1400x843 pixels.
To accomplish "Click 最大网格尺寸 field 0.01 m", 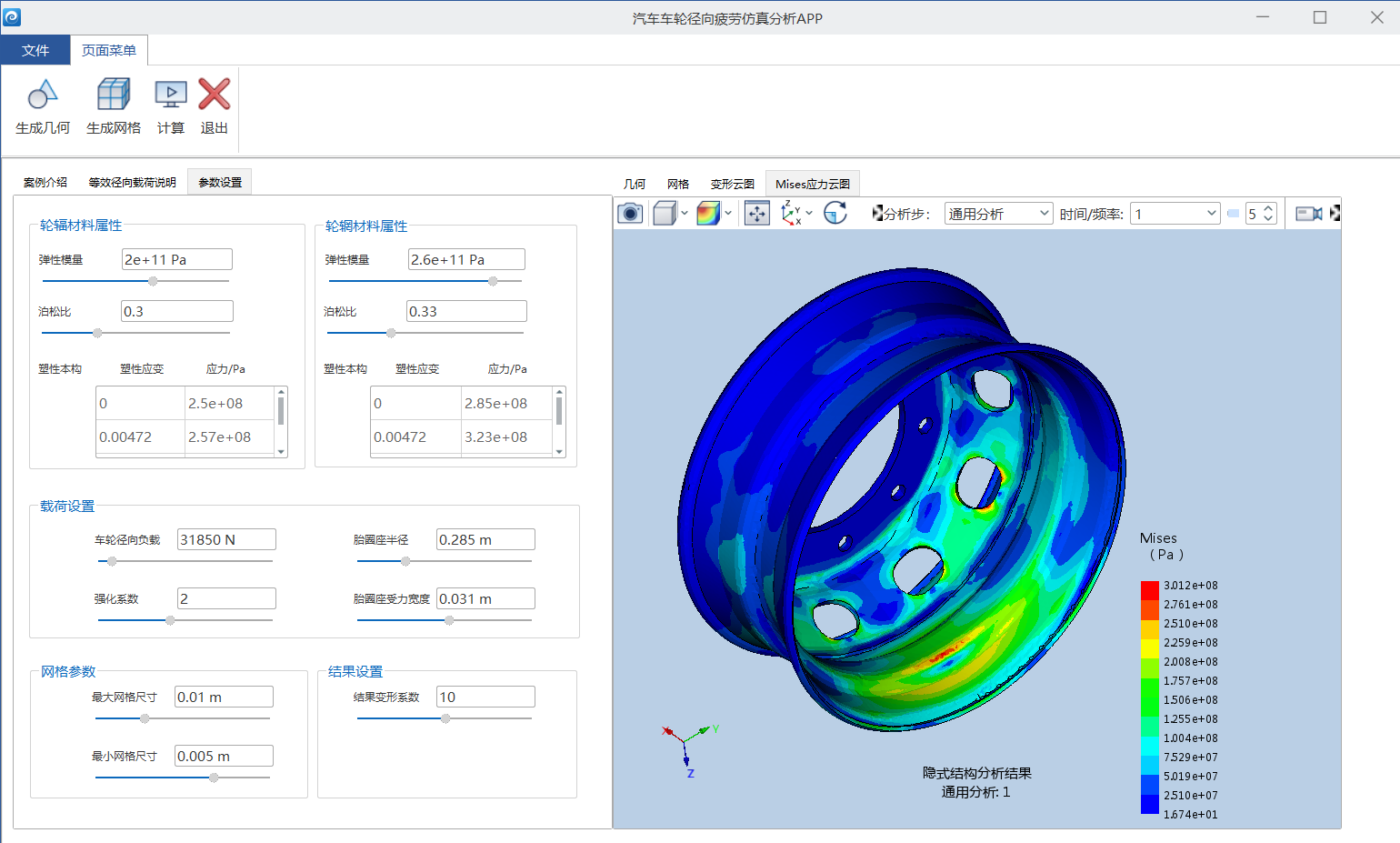I will (224, 697).
